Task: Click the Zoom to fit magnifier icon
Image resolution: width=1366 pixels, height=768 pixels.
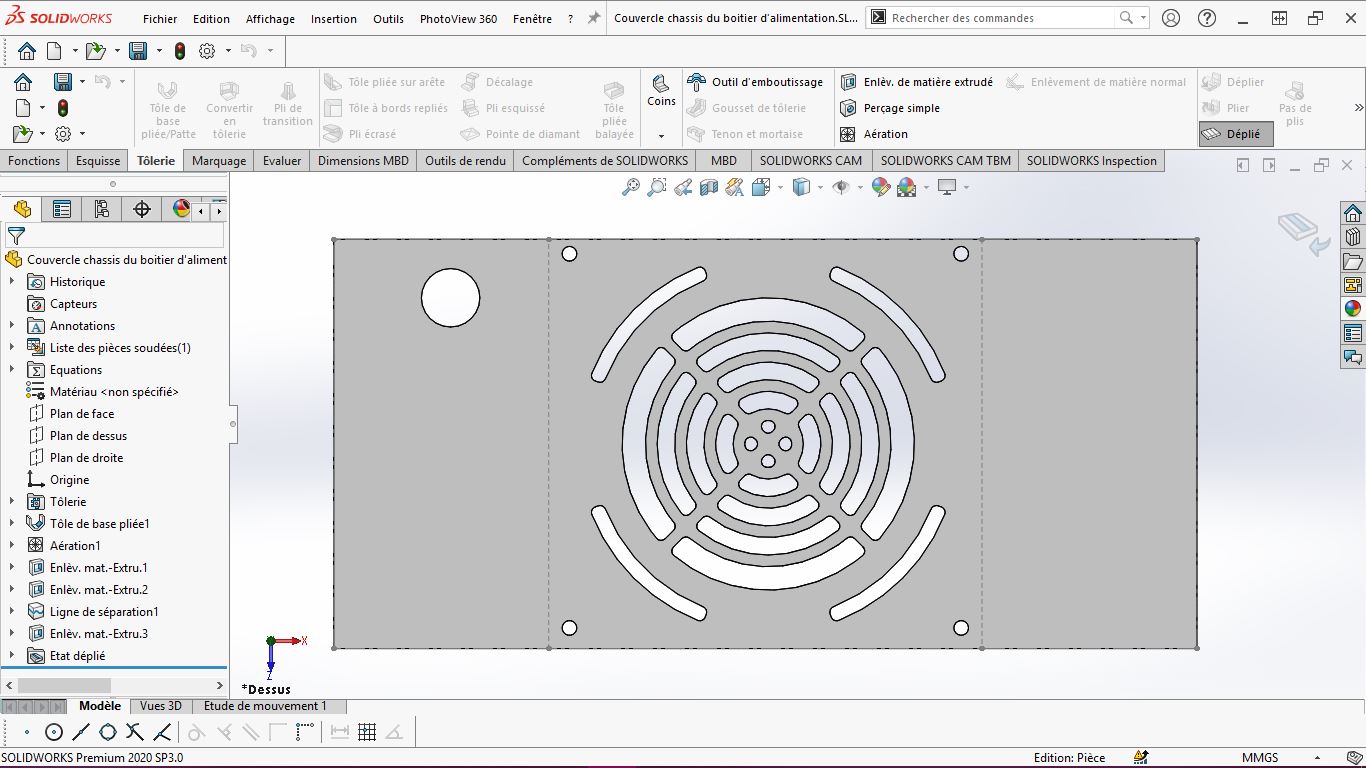Action: (x=631, y=187)
